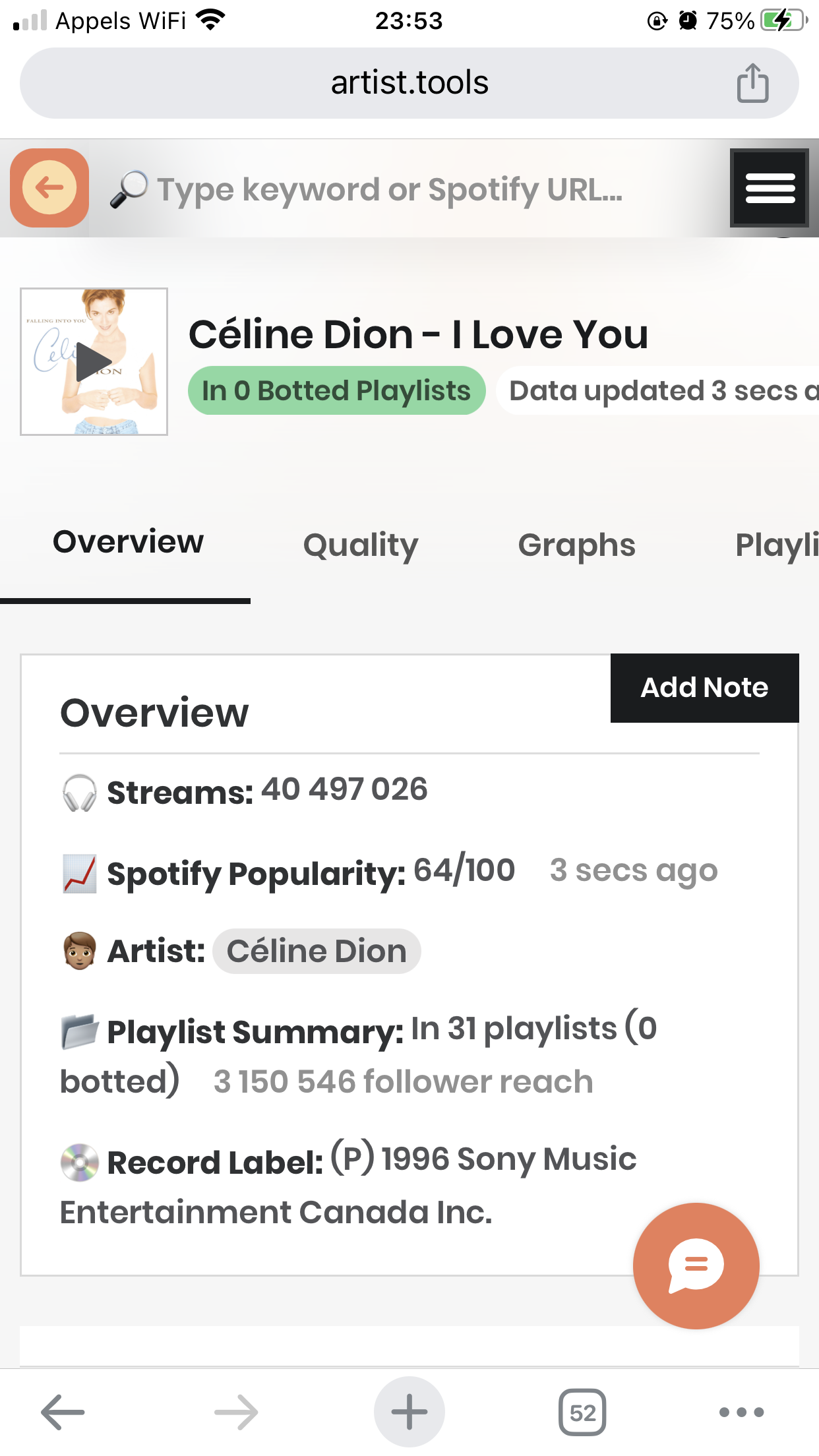
Task: Open the partially visible Playlists tab
Action: point(776,545)
